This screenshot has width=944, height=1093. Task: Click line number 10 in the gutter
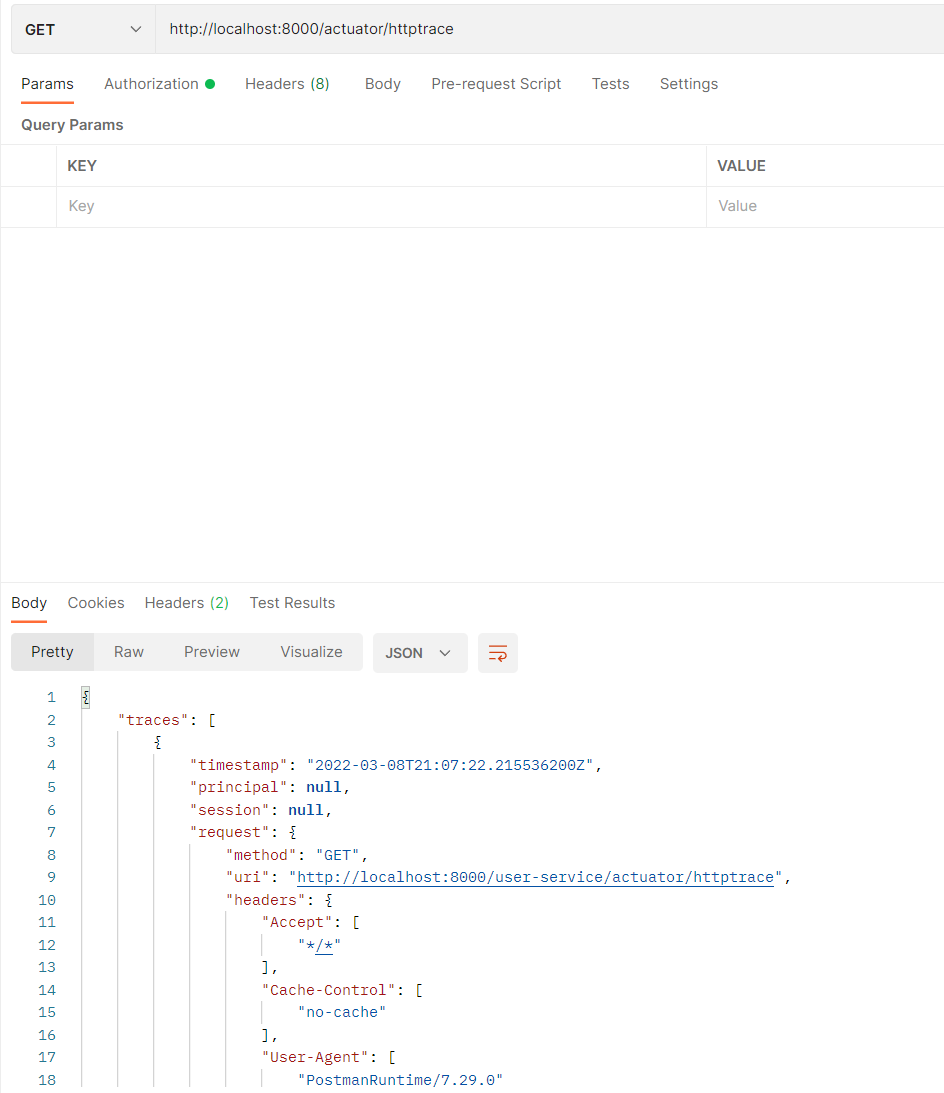(47, 900)
